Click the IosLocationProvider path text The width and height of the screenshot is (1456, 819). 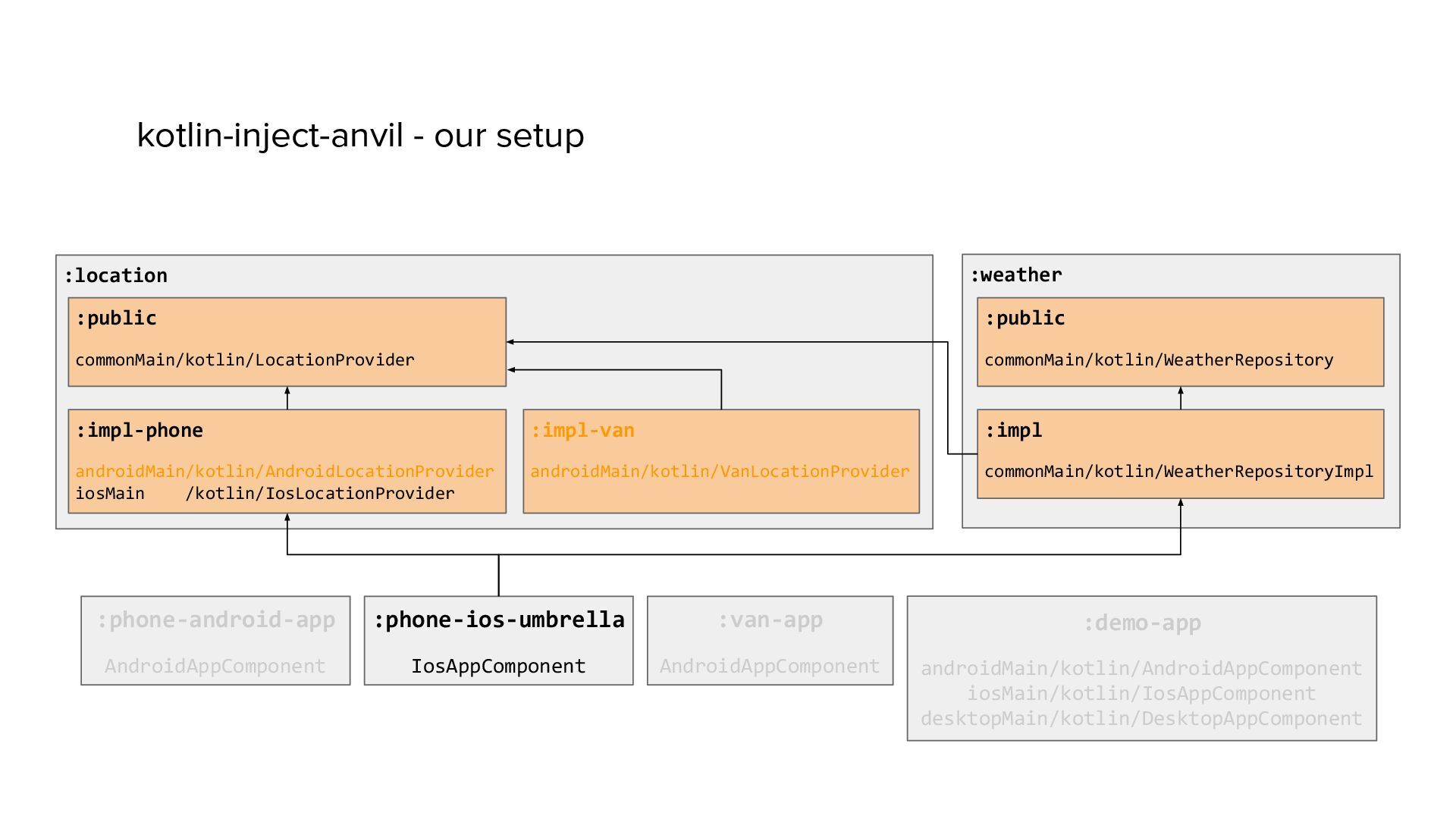click(265, 494)
